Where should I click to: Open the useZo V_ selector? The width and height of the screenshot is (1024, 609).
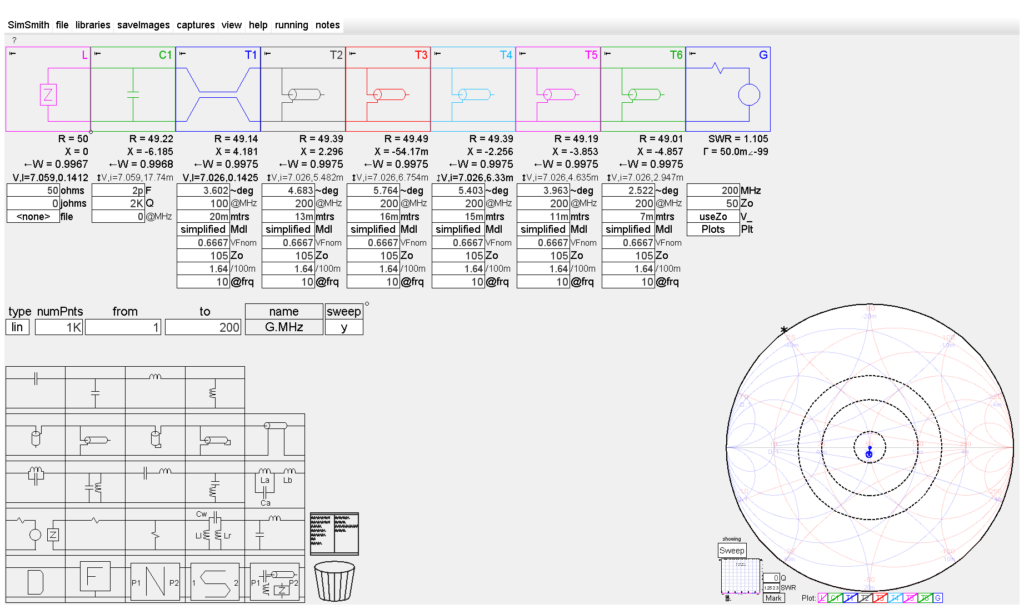[713, 217]
